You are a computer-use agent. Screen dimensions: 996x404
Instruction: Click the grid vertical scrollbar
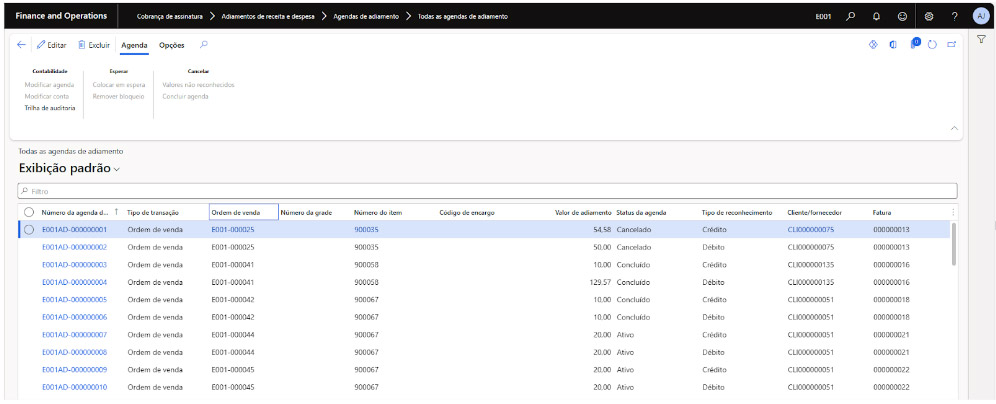[x=953, y=245]
